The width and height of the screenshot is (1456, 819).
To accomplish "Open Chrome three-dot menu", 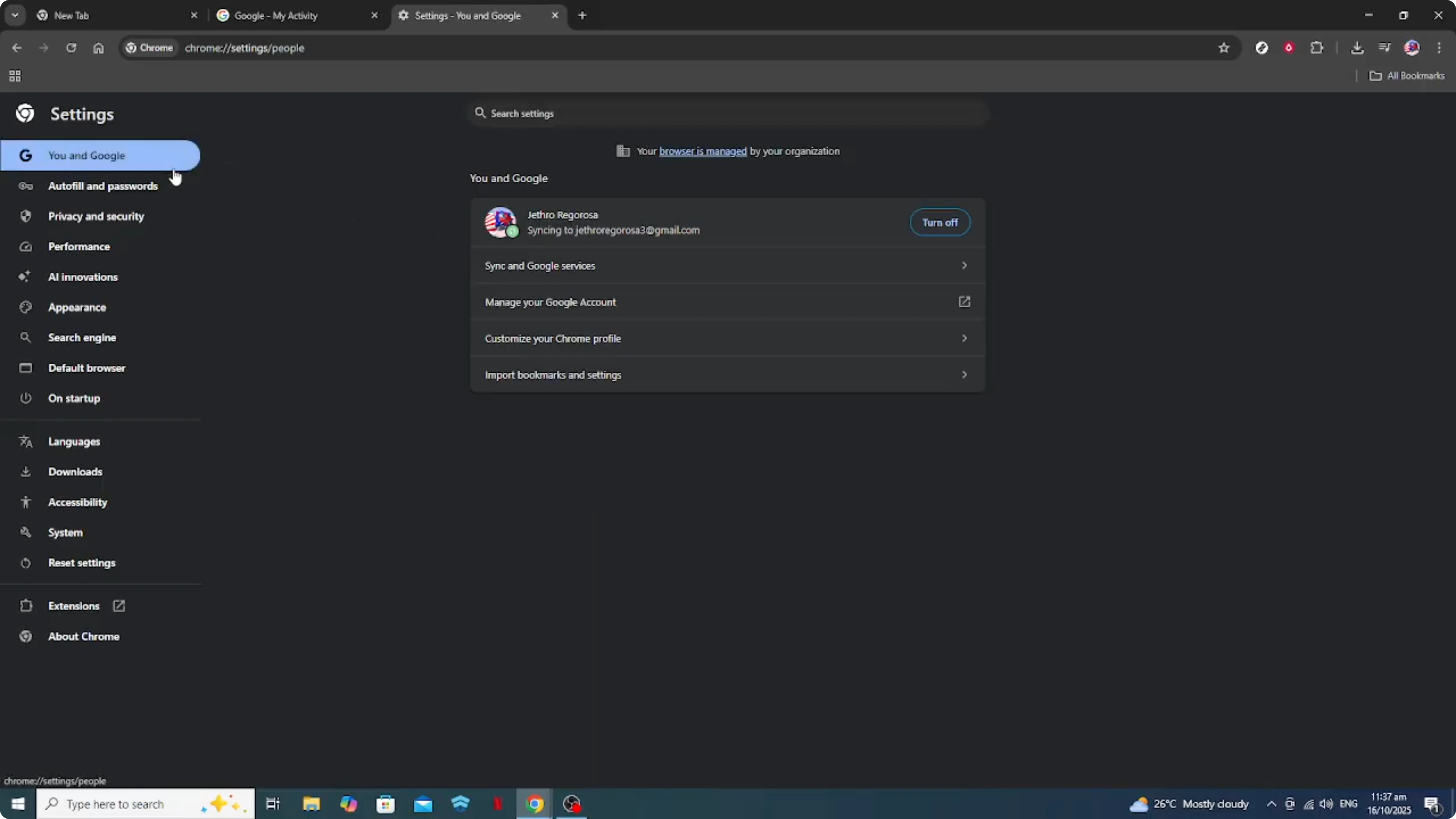I will 1439,48.
